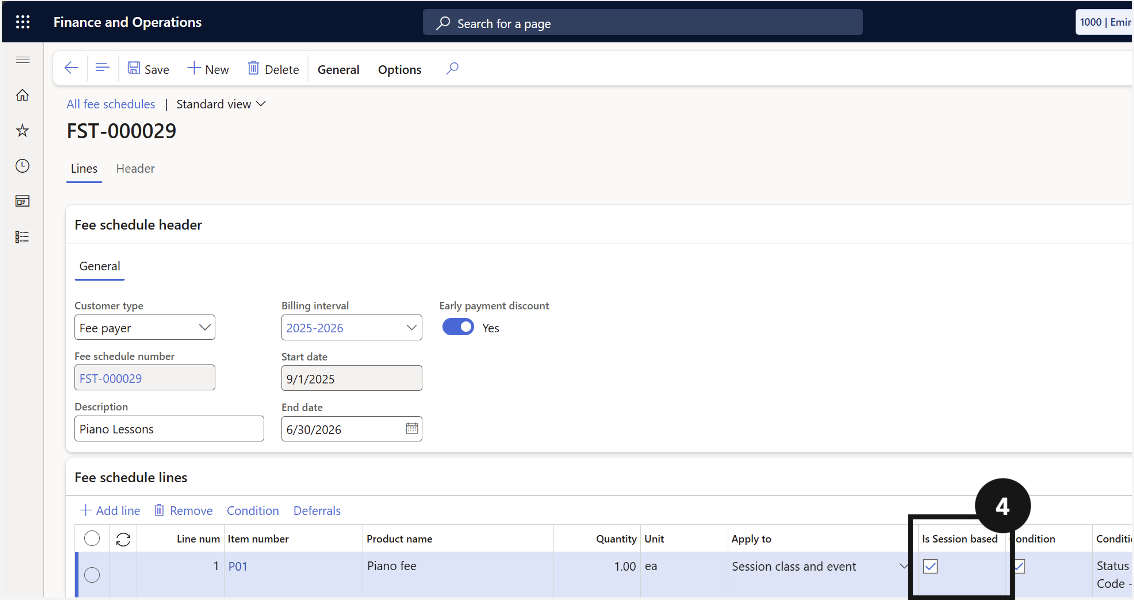Click the Unit column header
The image size is (1134, 600).
pos(654,539)
